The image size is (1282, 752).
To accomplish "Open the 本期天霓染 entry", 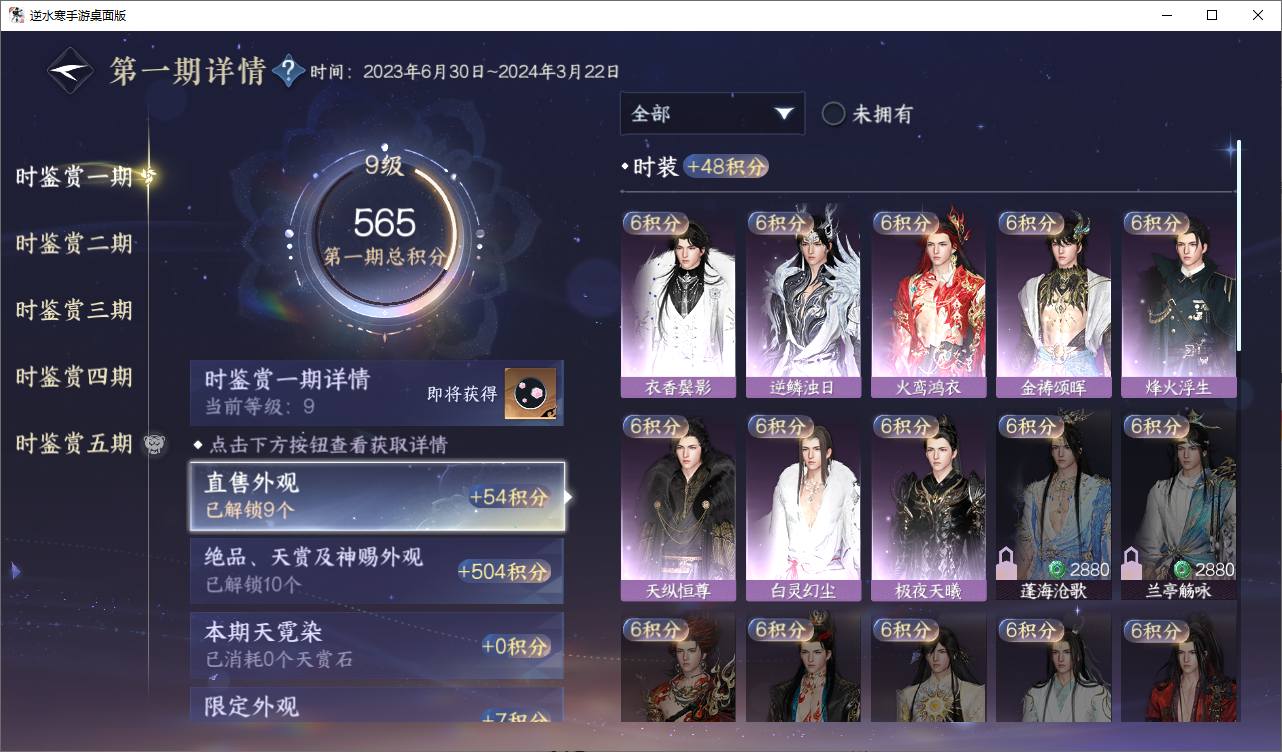I will click(377, 645).
